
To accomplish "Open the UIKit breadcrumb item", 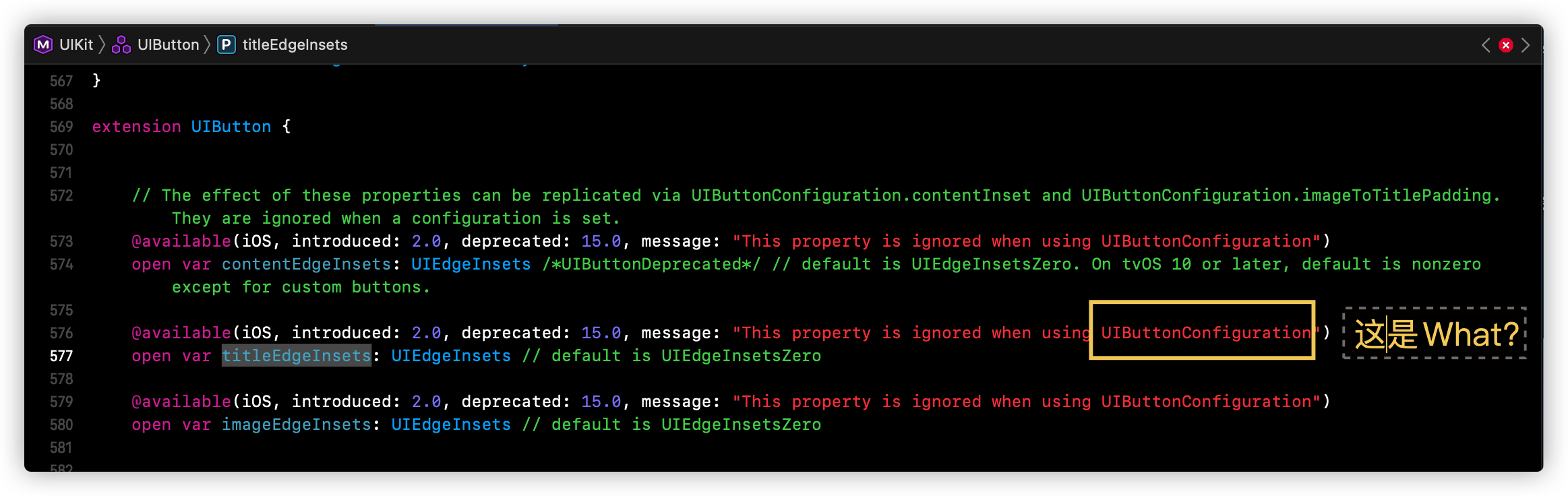I will (x=76, y=44).
